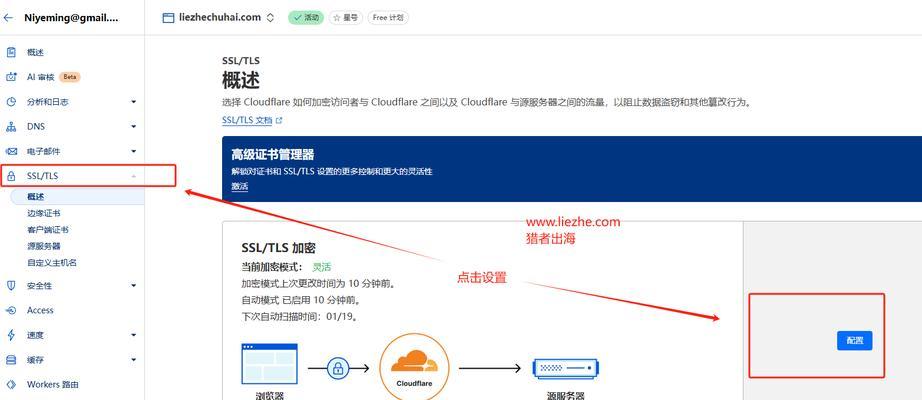This screenshot has height=400, width=922.
Task: Click the blue 配置 button
Action: (x=854, y=341)
